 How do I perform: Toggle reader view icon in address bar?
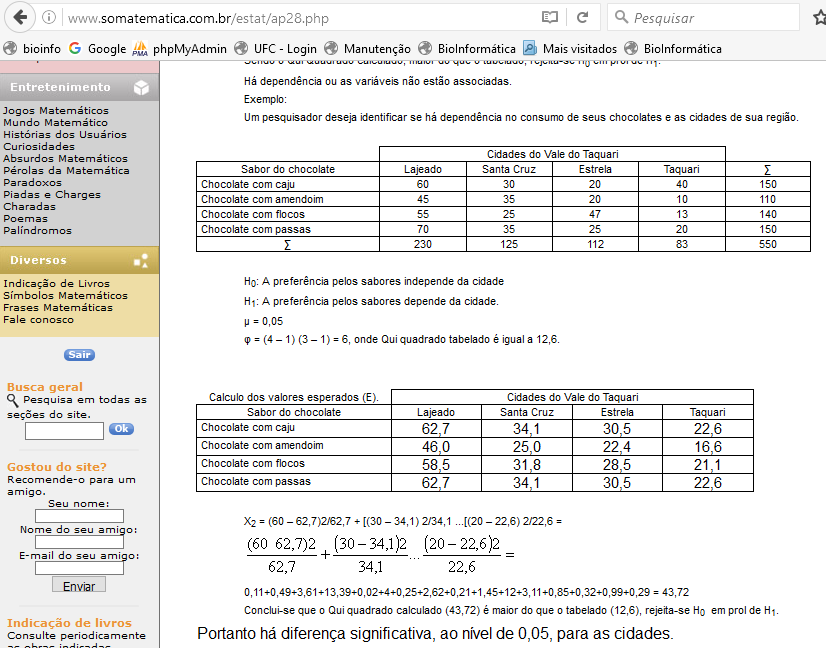549,17
